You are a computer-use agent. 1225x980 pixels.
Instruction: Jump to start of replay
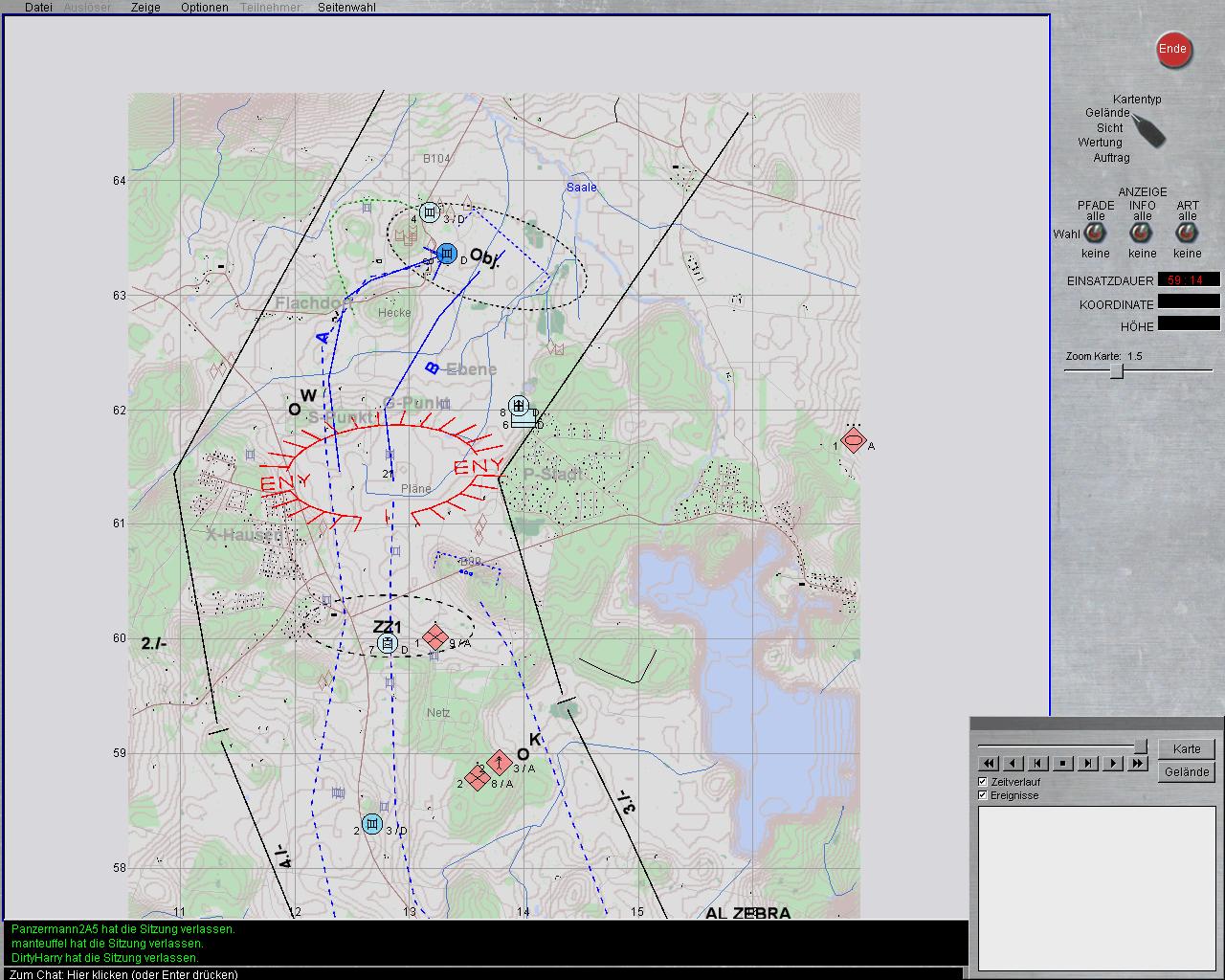[989, 764]
